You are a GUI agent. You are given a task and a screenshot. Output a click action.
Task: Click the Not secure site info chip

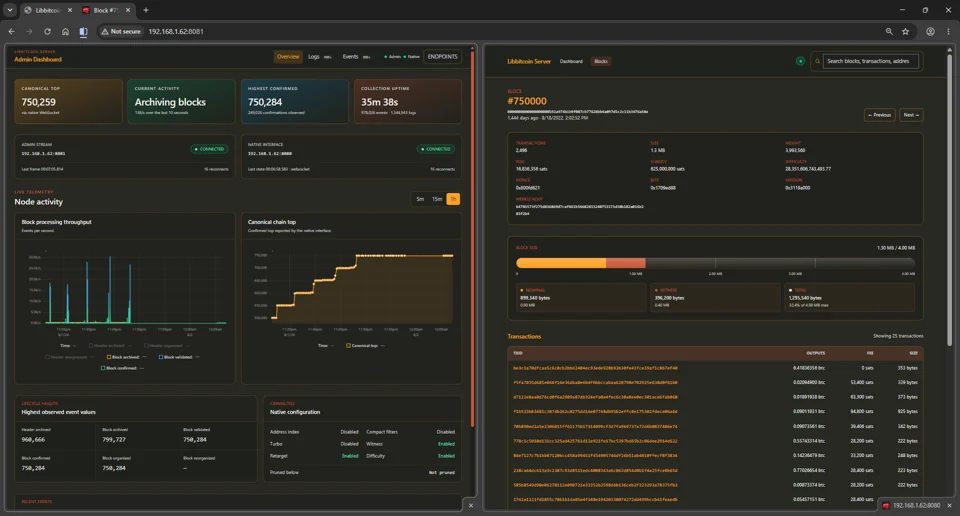pos(121,31)
